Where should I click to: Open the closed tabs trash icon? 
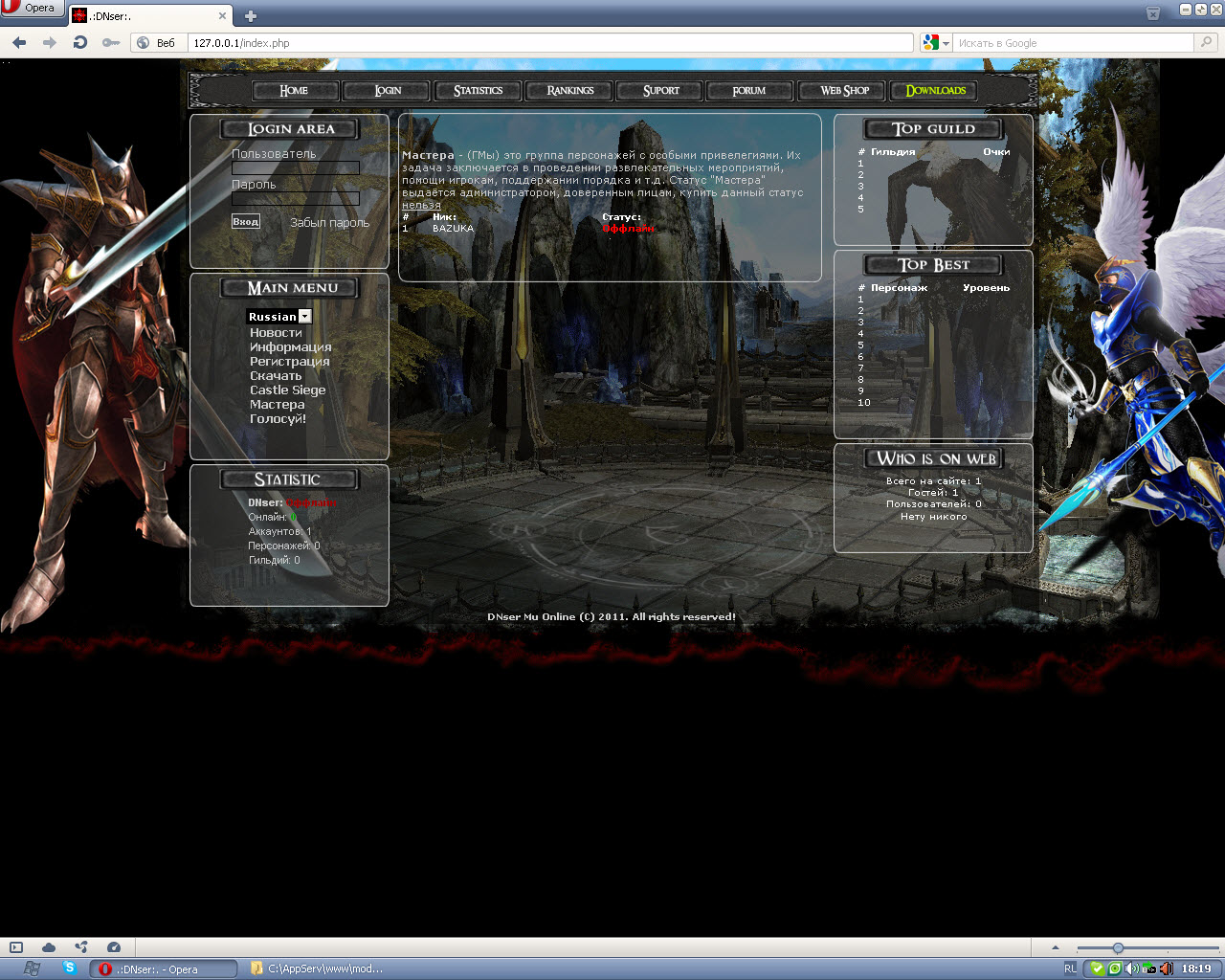(x=1153, y=12)
